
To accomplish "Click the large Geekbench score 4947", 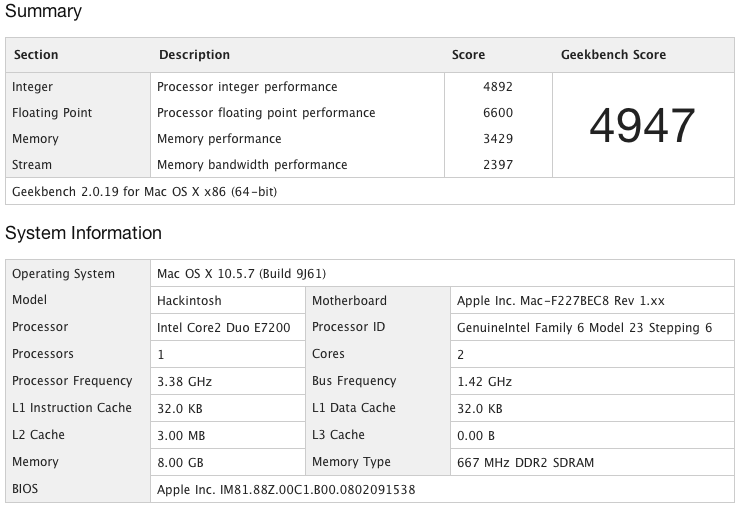I will 641,125.
